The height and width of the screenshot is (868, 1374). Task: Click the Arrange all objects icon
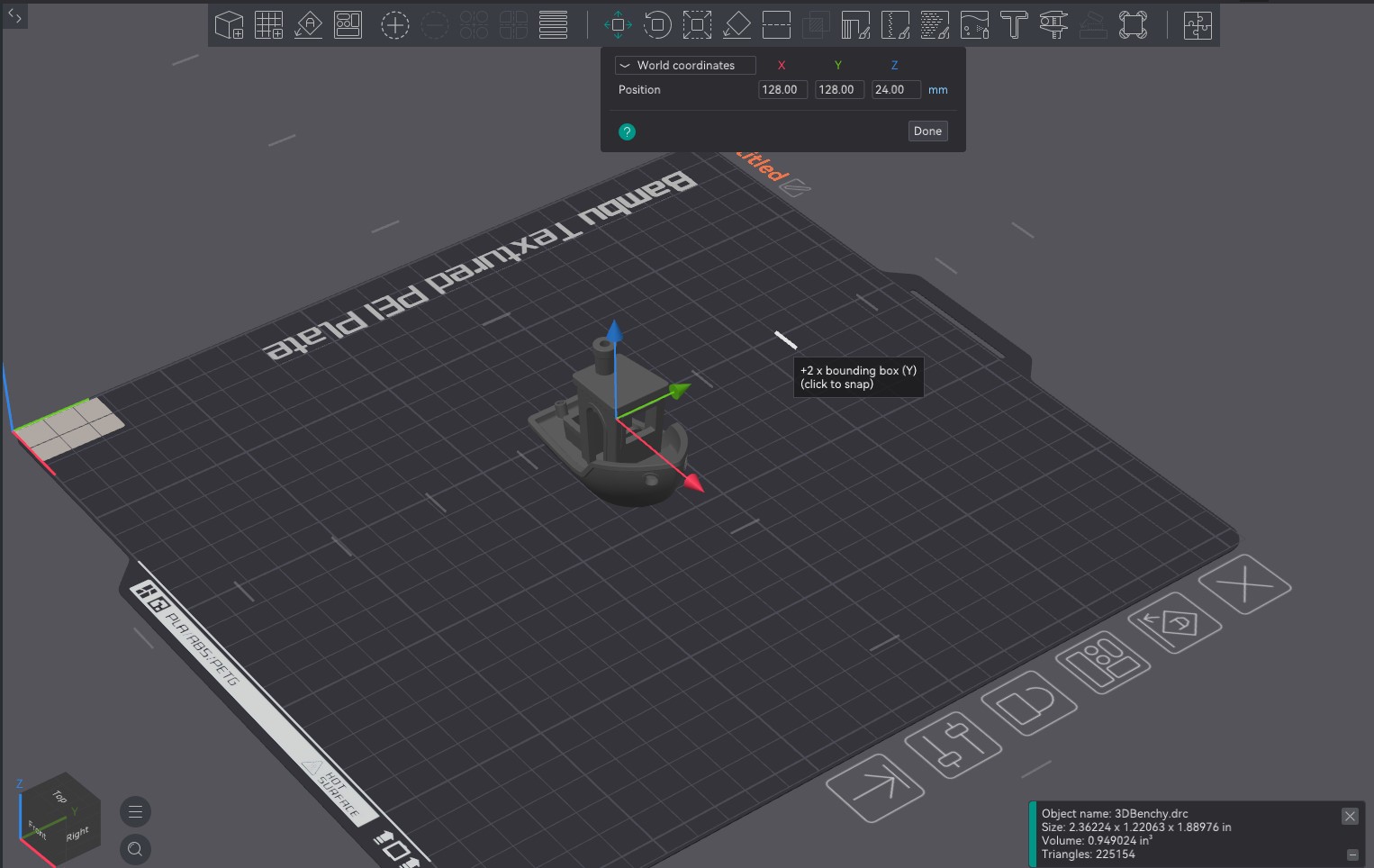[x=348, y=24]
